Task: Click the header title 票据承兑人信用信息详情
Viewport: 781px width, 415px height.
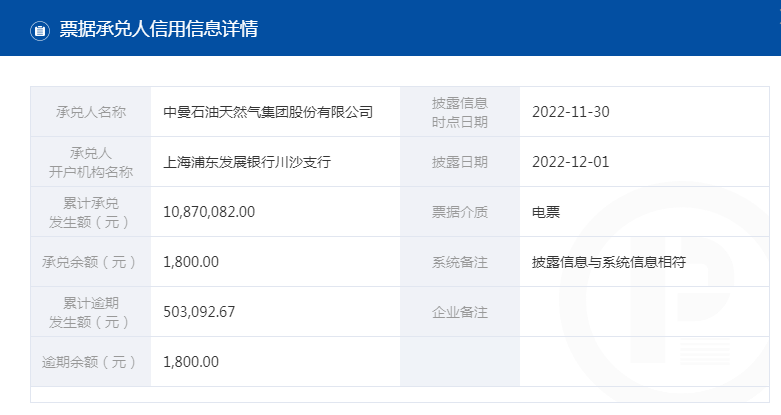Action: pyautogui.click(x=159, y=28)
